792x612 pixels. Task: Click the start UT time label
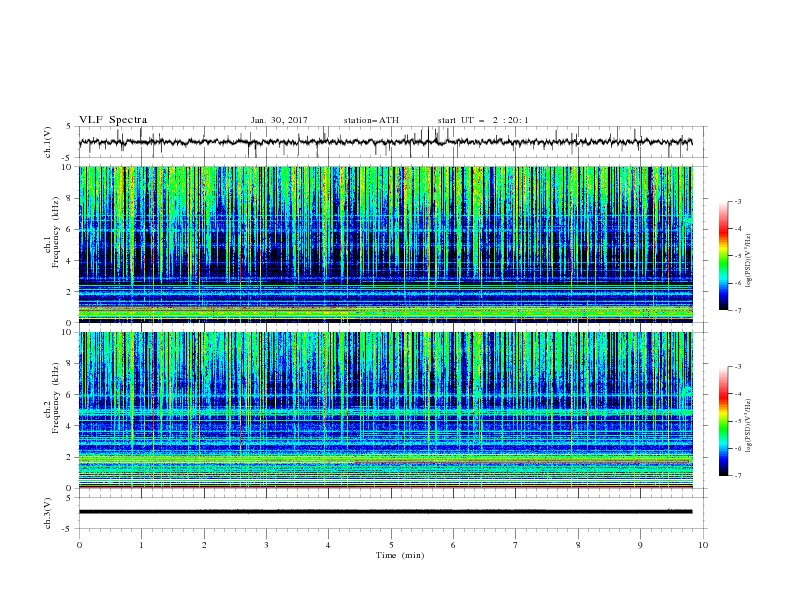[x=483, y=120]
